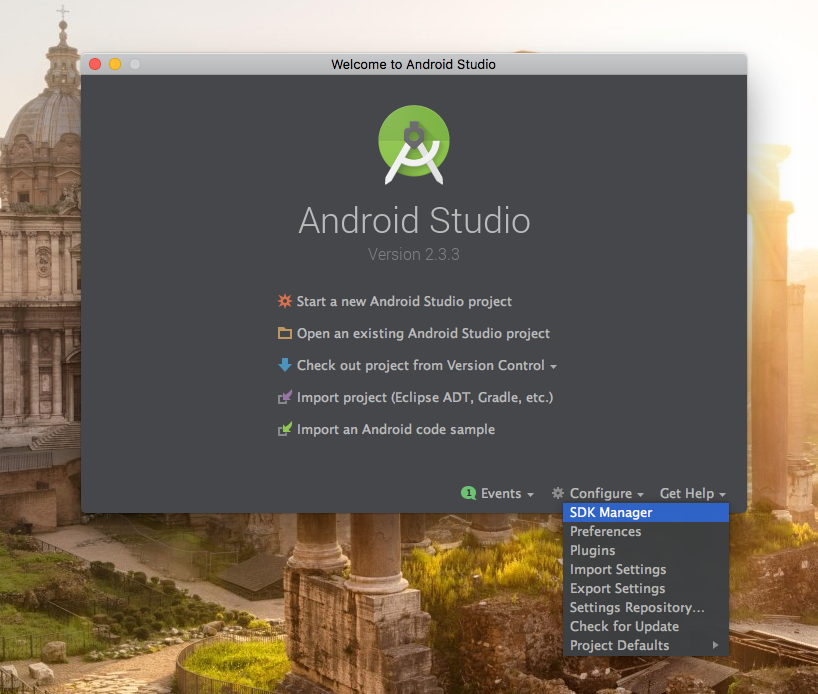Check out project from Version Control
Viewport: 818px width, 694px height.
point(417,365)
